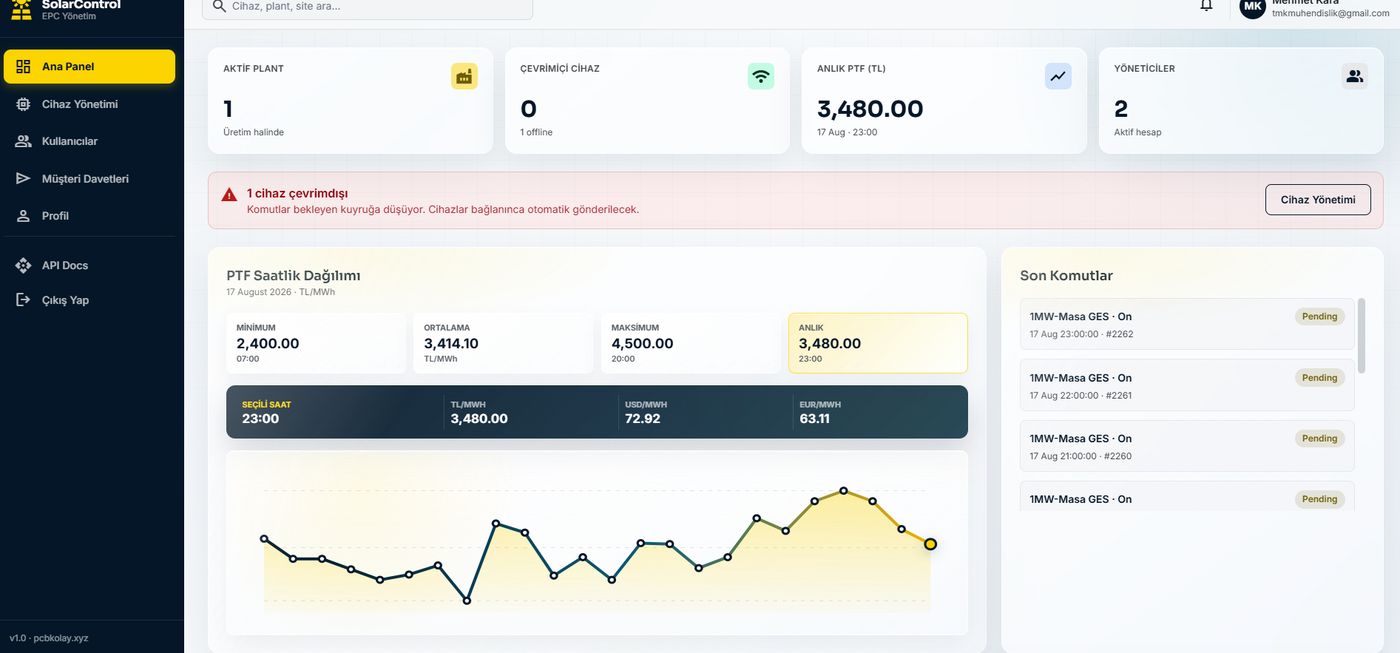Open the Kullanıcılar page
The width and height of the screenshot is (1400, 653).
pyautogui.click(x=89, y=141)
